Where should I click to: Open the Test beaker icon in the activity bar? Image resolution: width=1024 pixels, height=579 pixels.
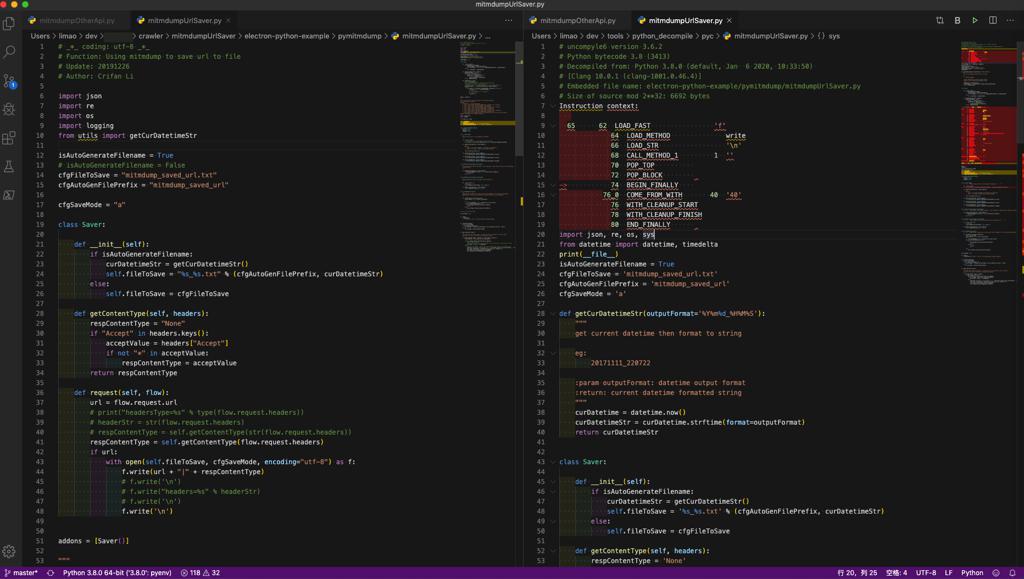9,166
